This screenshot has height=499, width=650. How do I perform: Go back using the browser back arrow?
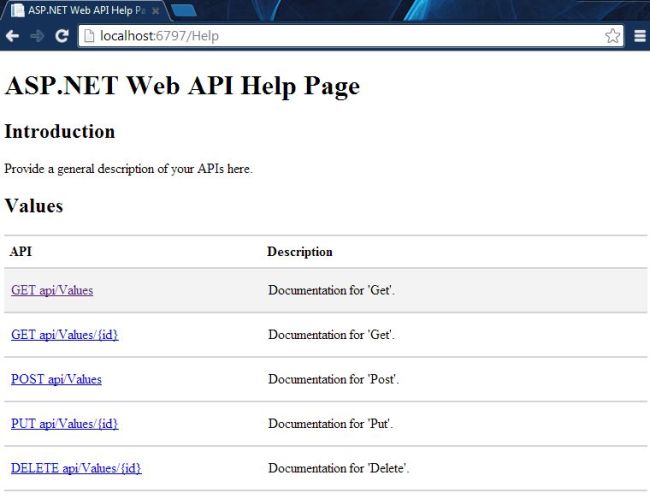12,36
